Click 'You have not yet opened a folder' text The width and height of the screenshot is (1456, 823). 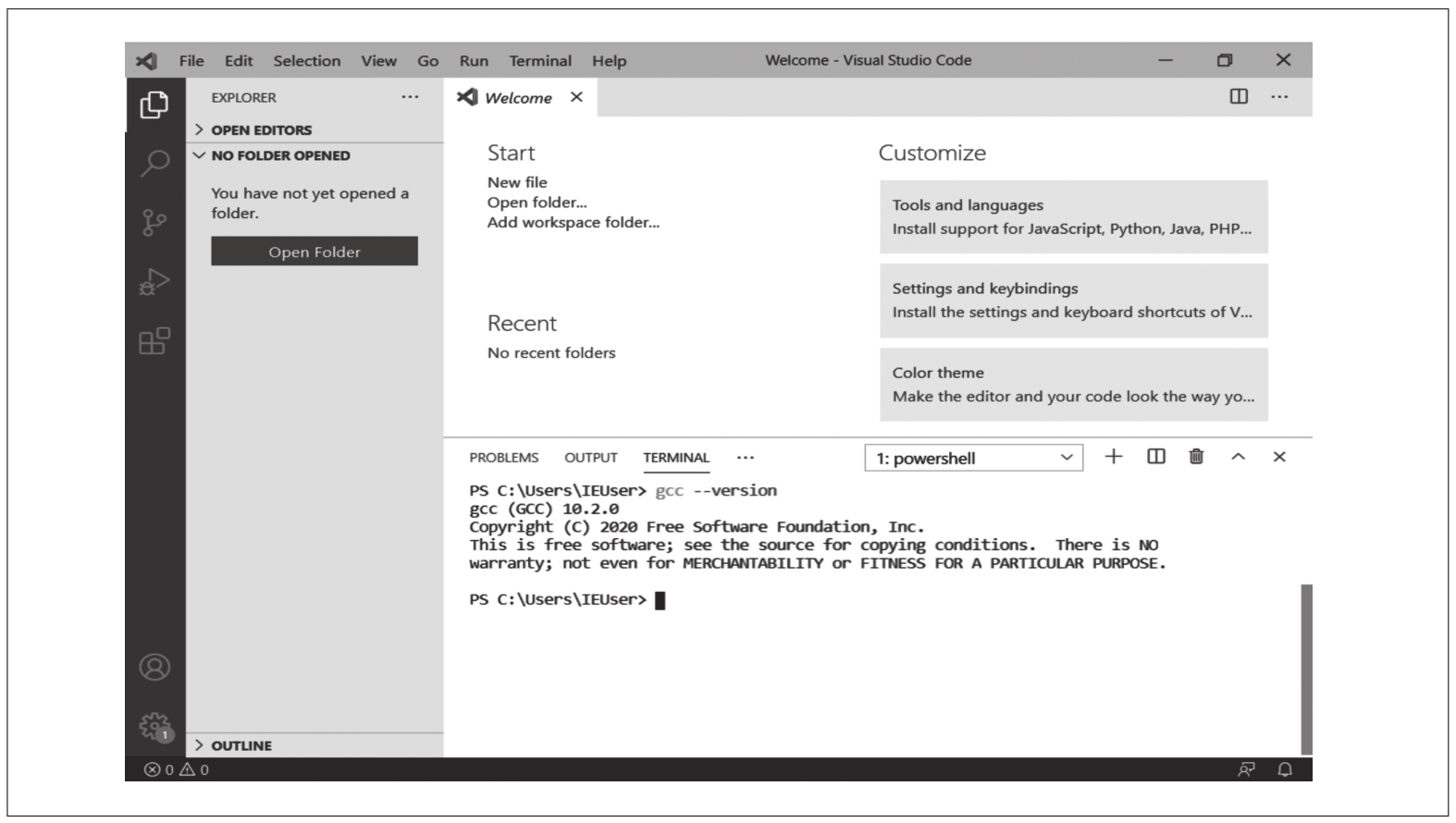coord(310,203)
